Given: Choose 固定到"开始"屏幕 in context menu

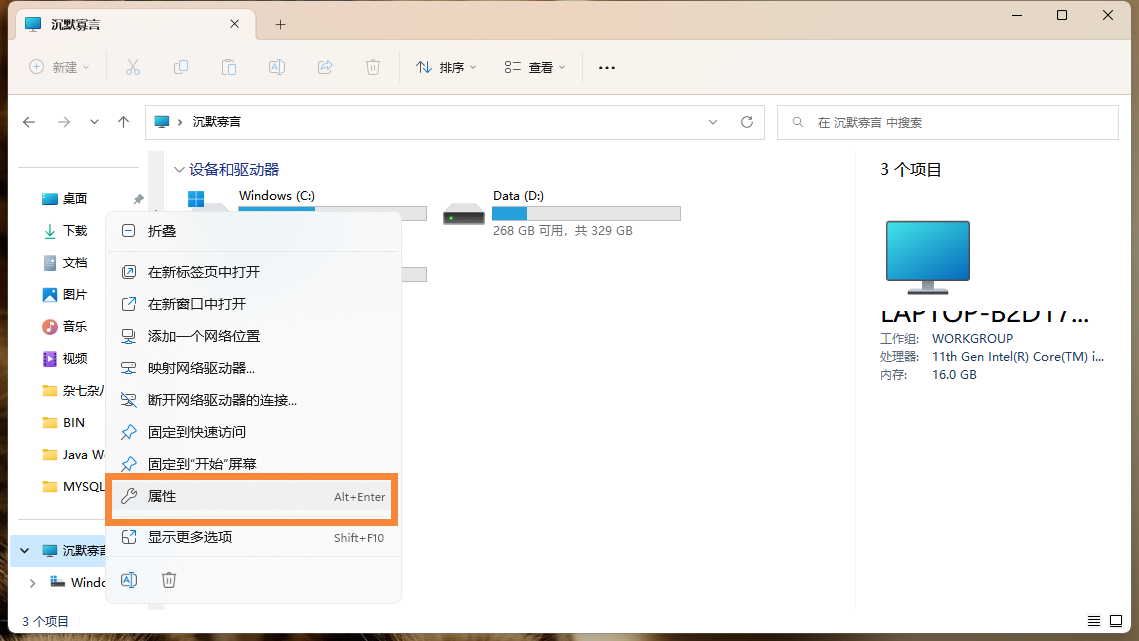Looking at the screenshot, I should point(254,464).
